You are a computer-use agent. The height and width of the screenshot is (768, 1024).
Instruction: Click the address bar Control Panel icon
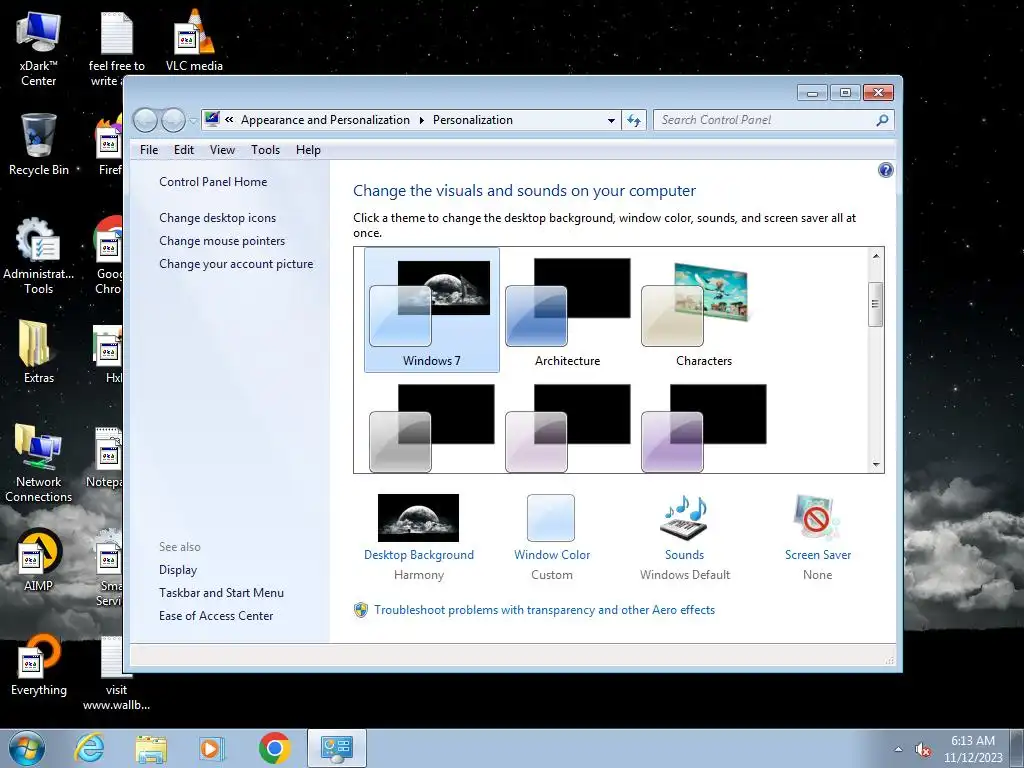click(x=212, y=119)
